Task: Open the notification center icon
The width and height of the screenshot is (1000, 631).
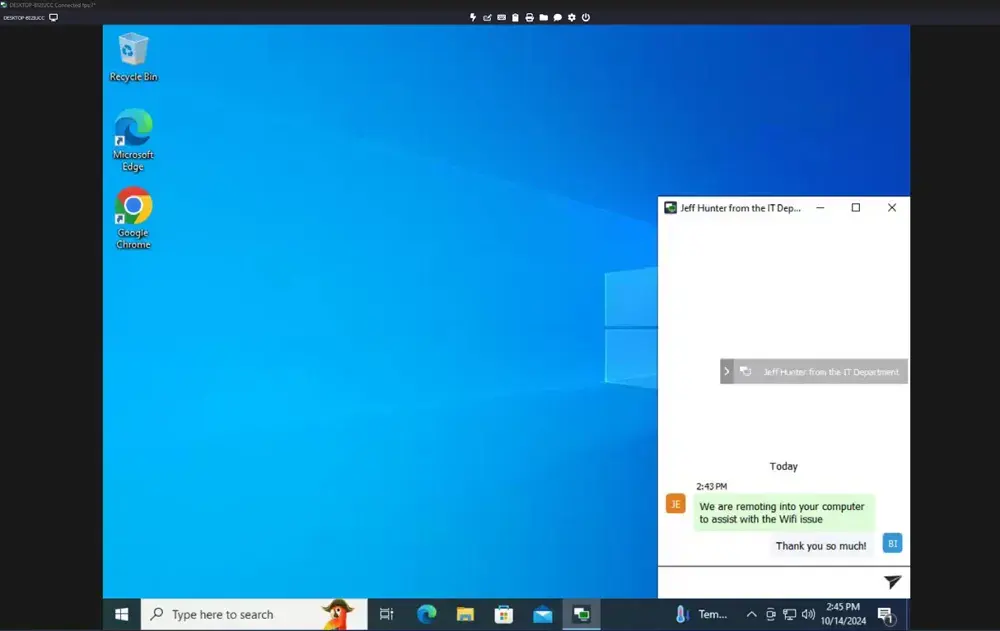Action: pos(886,615)
